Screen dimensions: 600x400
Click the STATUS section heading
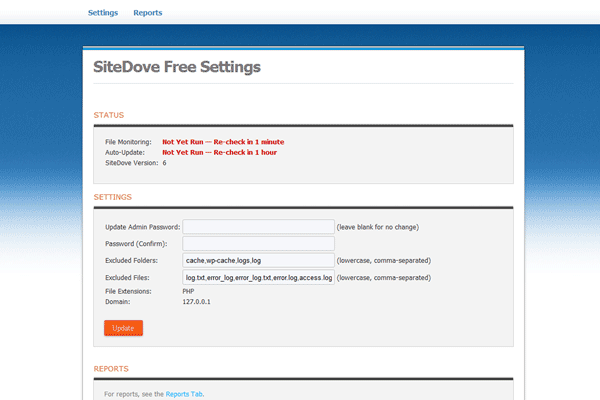tap(109, 116)
